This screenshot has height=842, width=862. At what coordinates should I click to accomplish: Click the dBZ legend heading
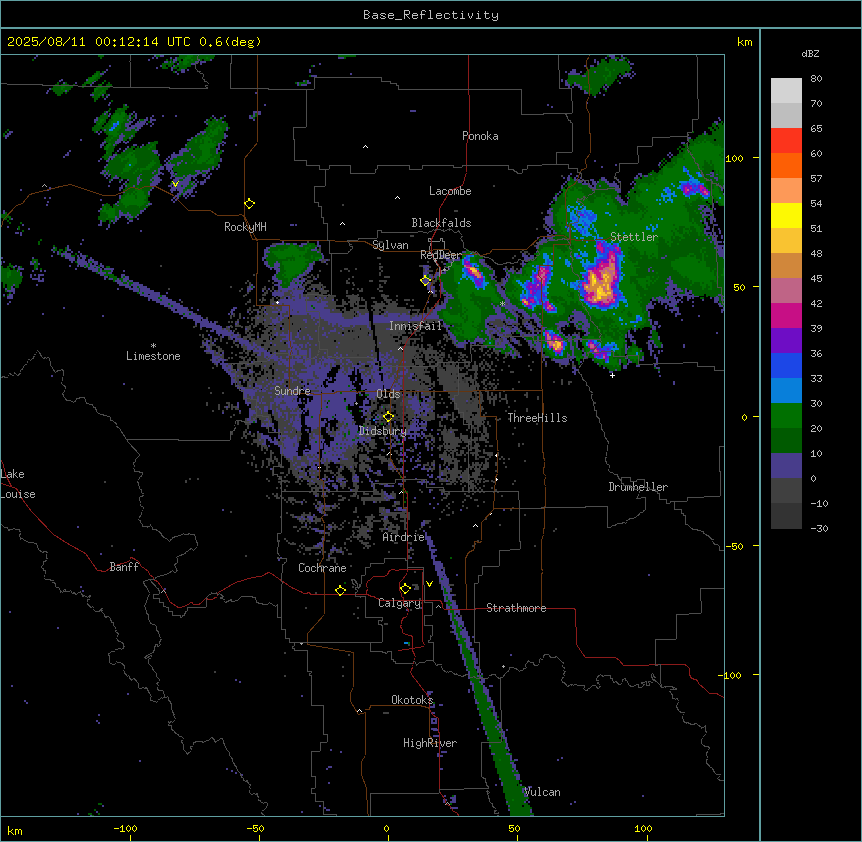(810, 54)
